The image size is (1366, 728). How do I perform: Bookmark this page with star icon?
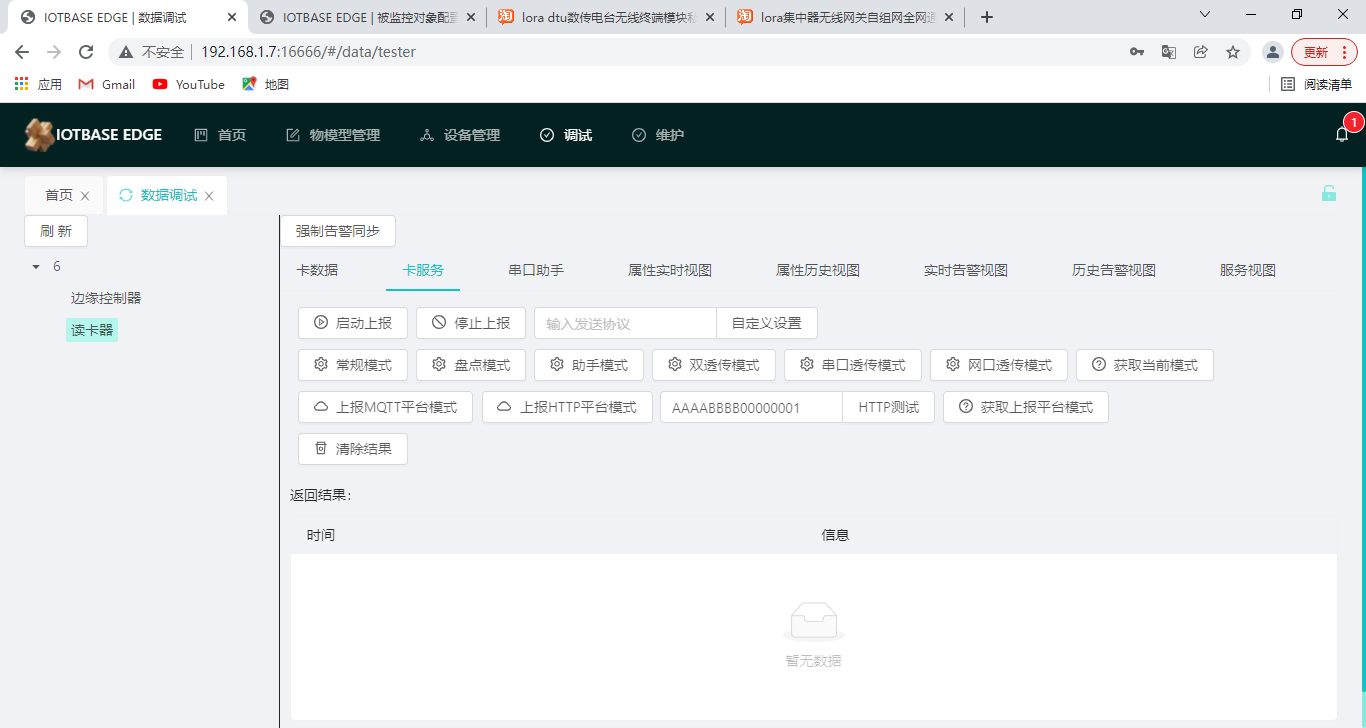tap(1233, 52)
